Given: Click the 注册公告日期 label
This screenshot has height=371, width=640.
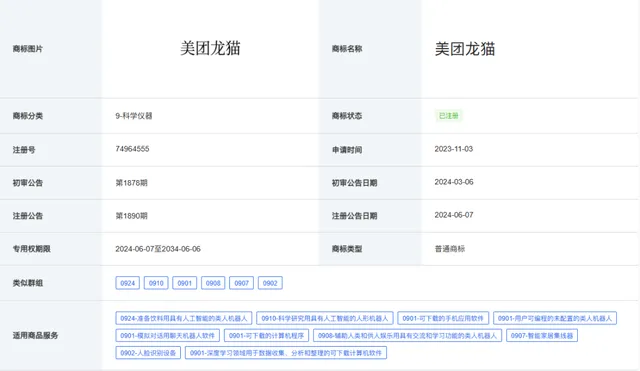Looking at the screenshot, I should (354, 216).
